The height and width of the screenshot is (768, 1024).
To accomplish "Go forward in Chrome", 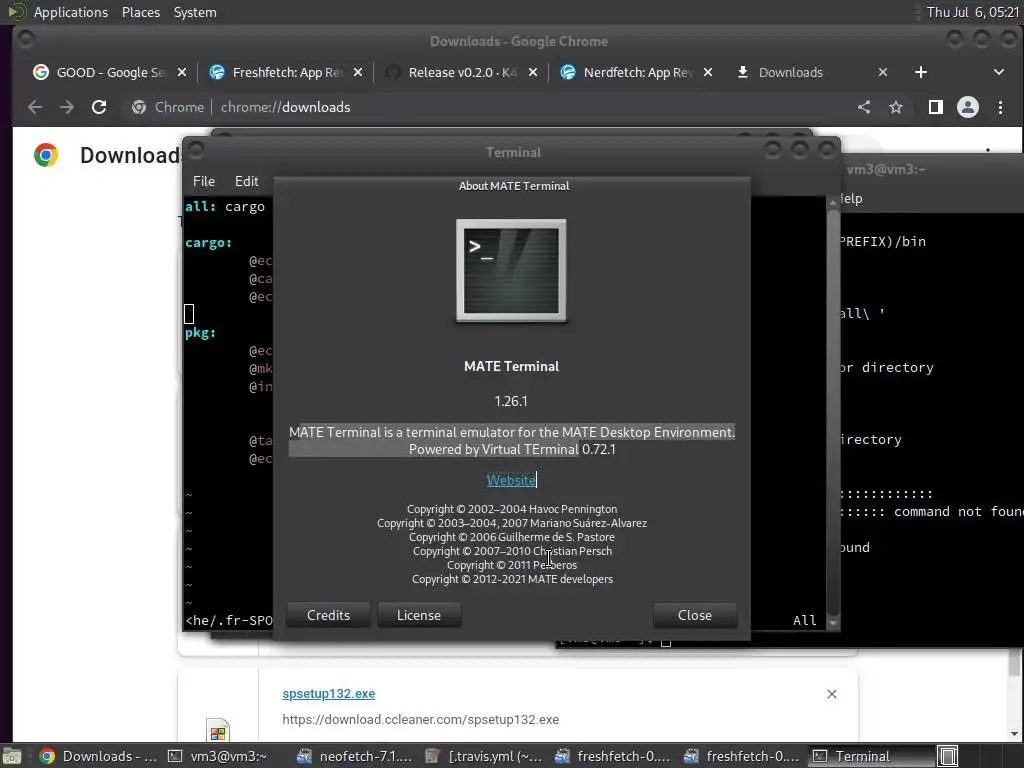I will (67, 107).
